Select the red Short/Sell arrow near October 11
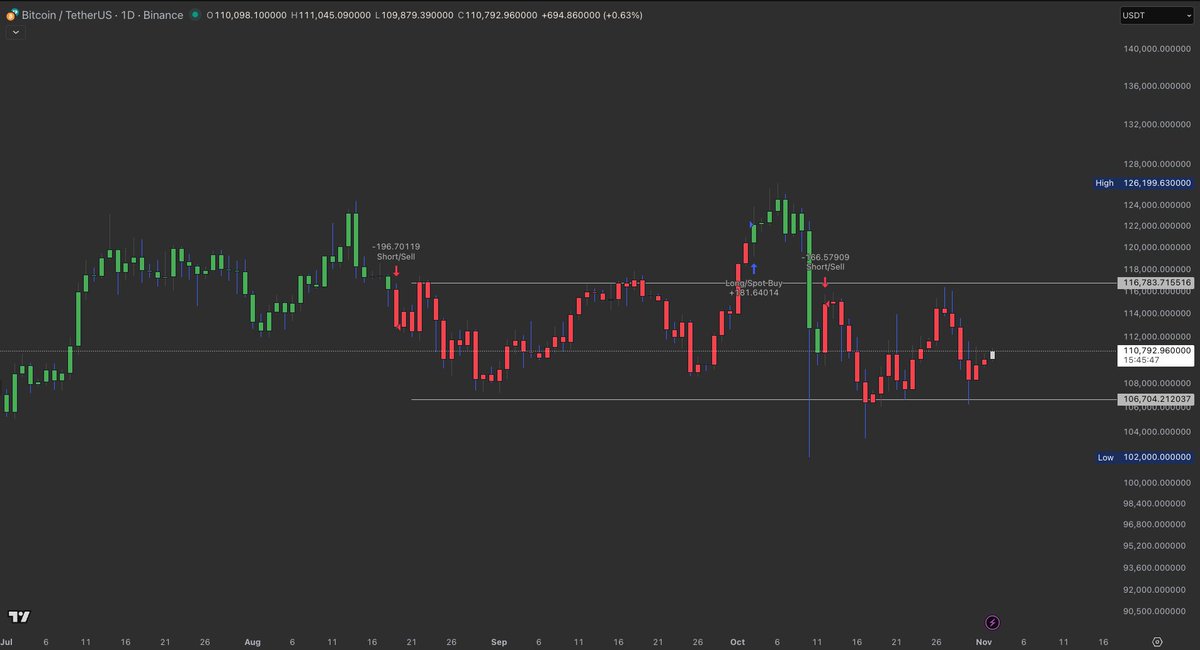 823,283
